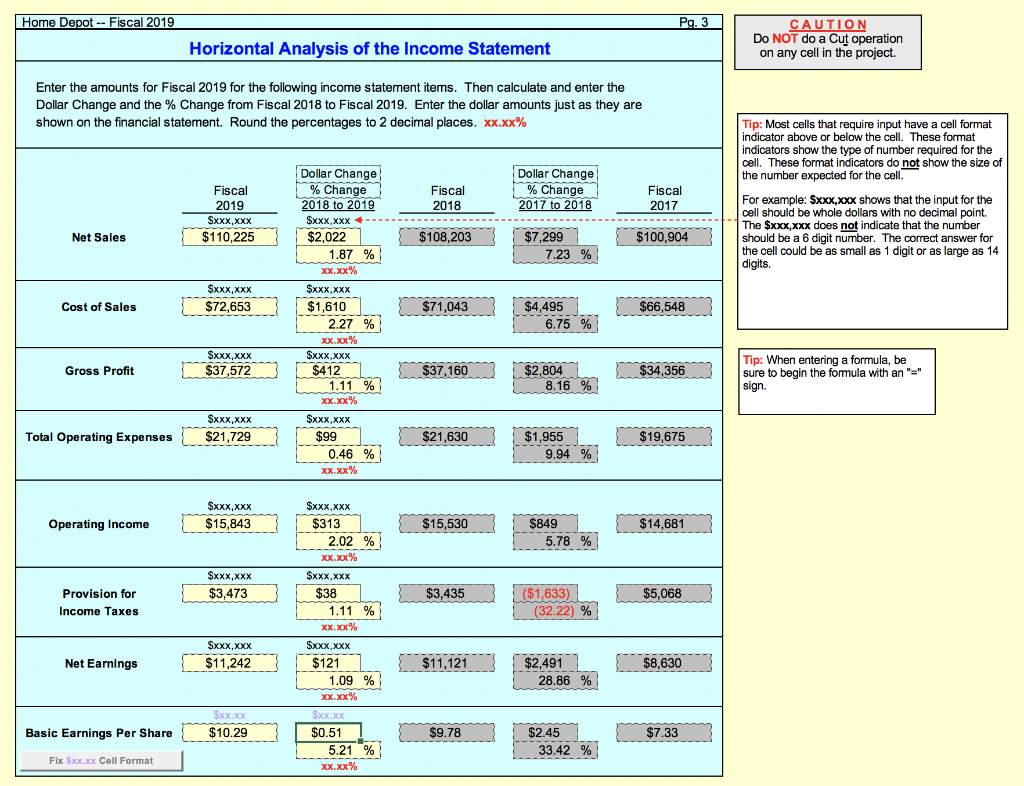Click the Fix $xx.xx Cell Format button
1024x786 pixels.
pyautogui.click(x=100, y=760)
